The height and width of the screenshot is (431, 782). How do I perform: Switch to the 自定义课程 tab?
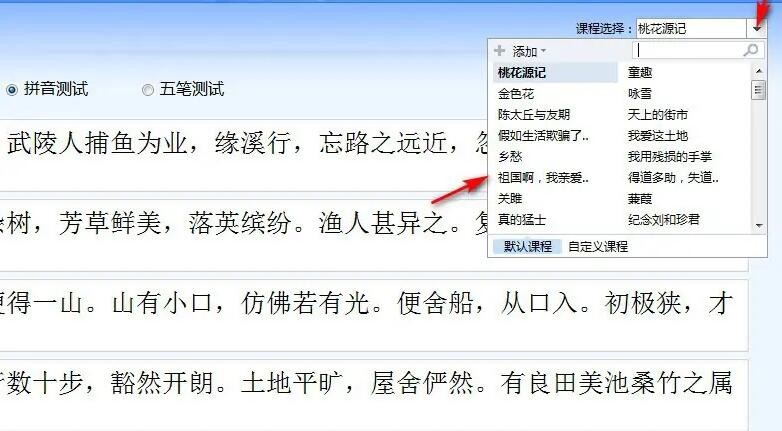click(597, 246)
